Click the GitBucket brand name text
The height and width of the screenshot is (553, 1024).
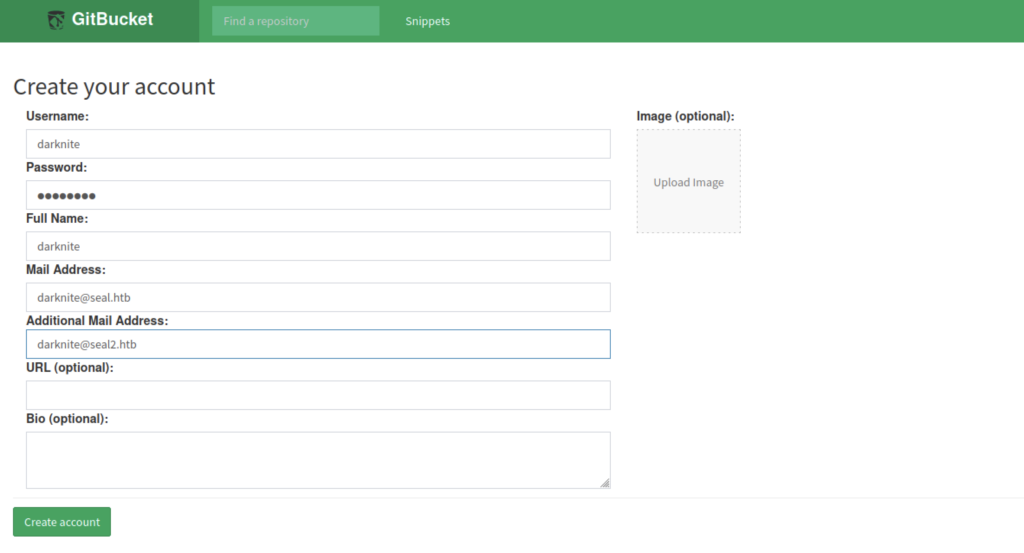[x=112, y=20]
